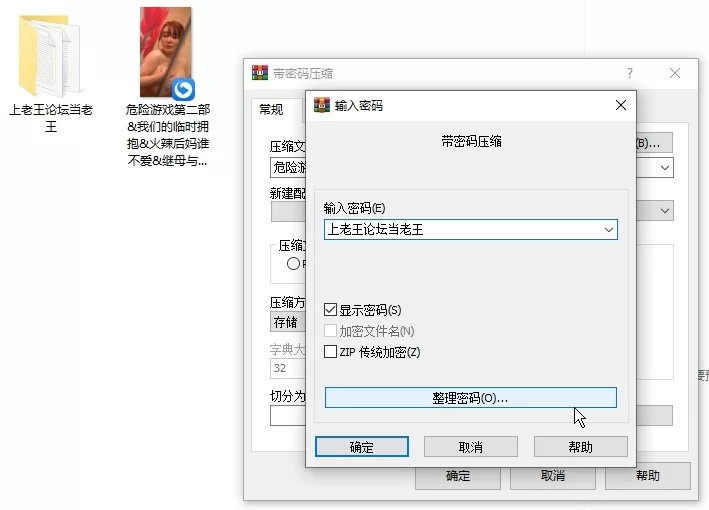Screen dimensions: 709x510
Task: Confirm with 确定 in 输入密码 dialog
Action: click(x=362, y=447)
